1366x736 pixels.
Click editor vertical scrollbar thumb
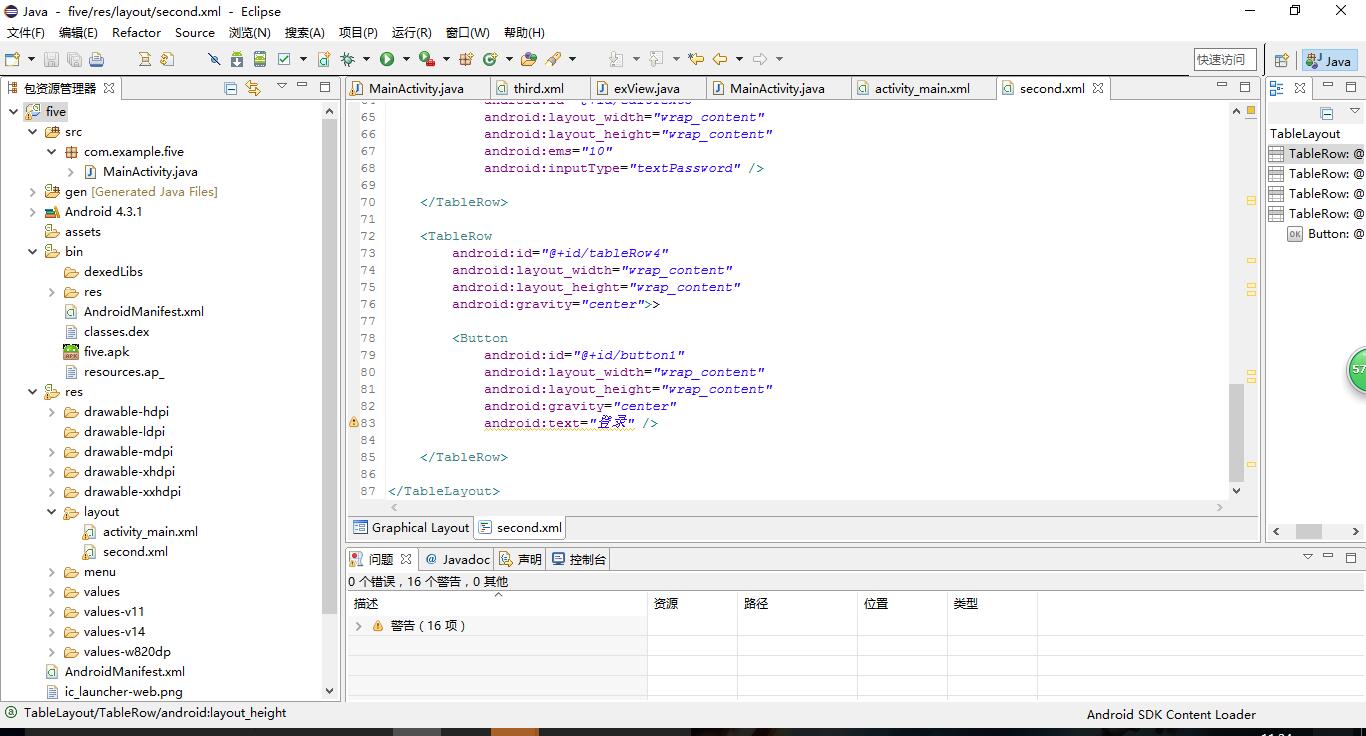click(1237, 432)
